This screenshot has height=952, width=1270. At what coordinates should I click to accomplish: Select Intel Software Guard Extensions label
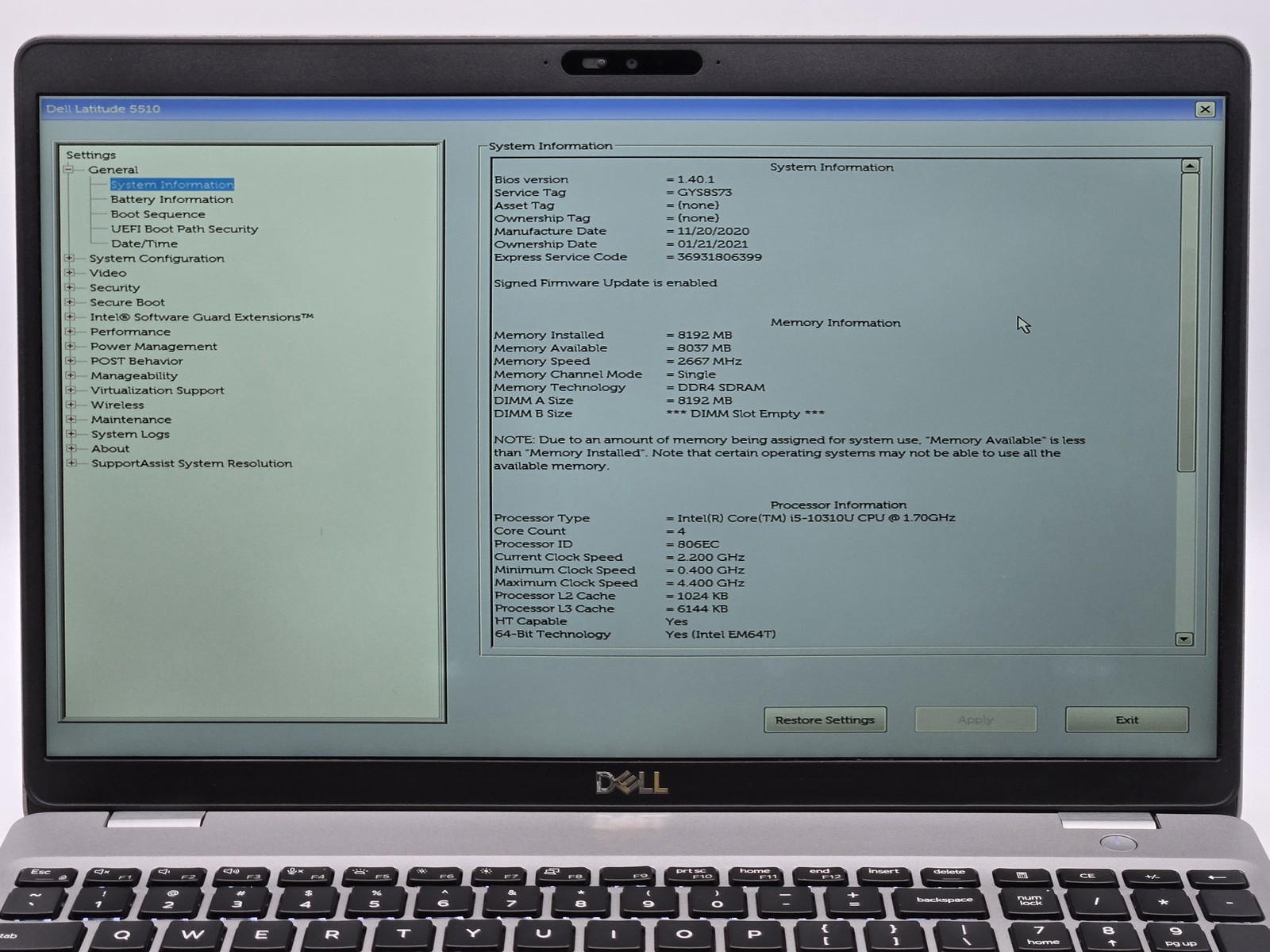pos(202,317)
